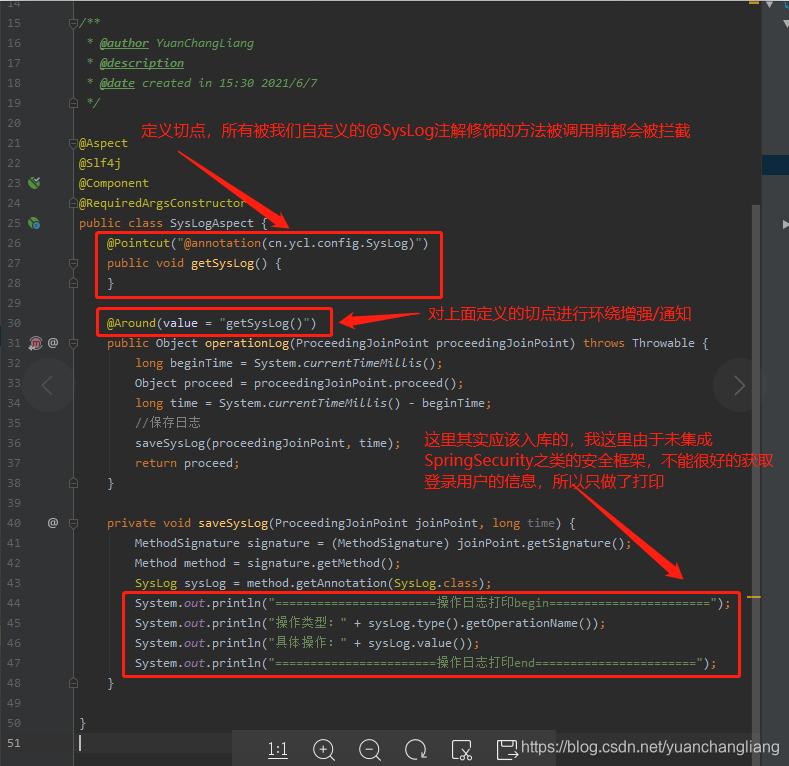Click the throws keyword on line 31

click(x=604, y=343)
